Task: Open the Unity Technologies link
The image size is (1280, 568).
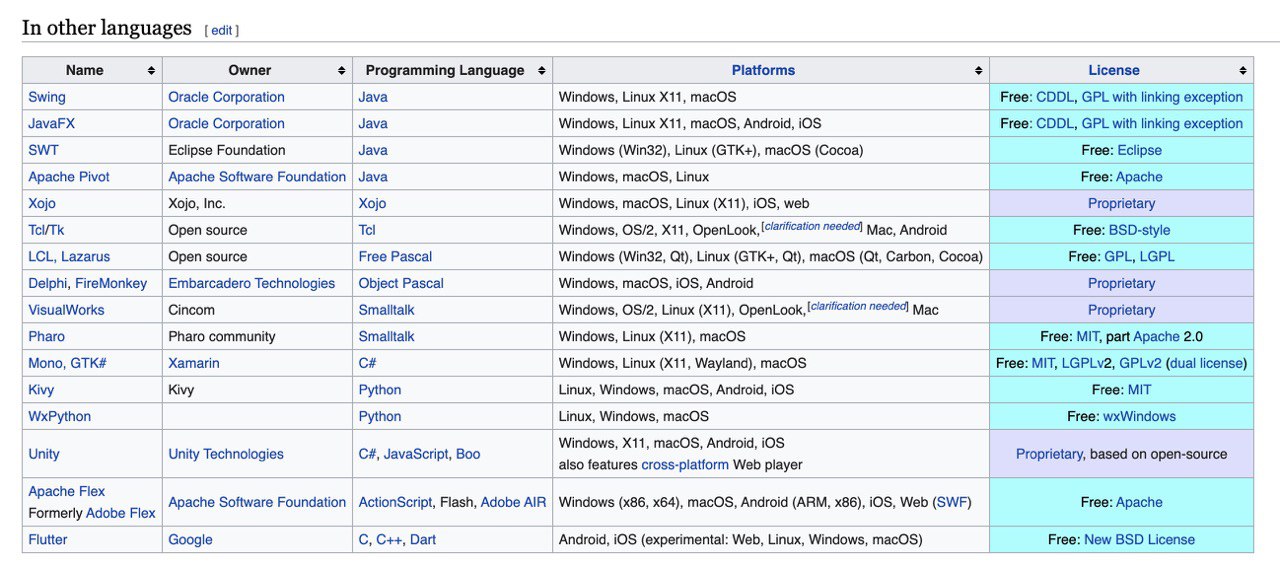Action: [226, 454]
